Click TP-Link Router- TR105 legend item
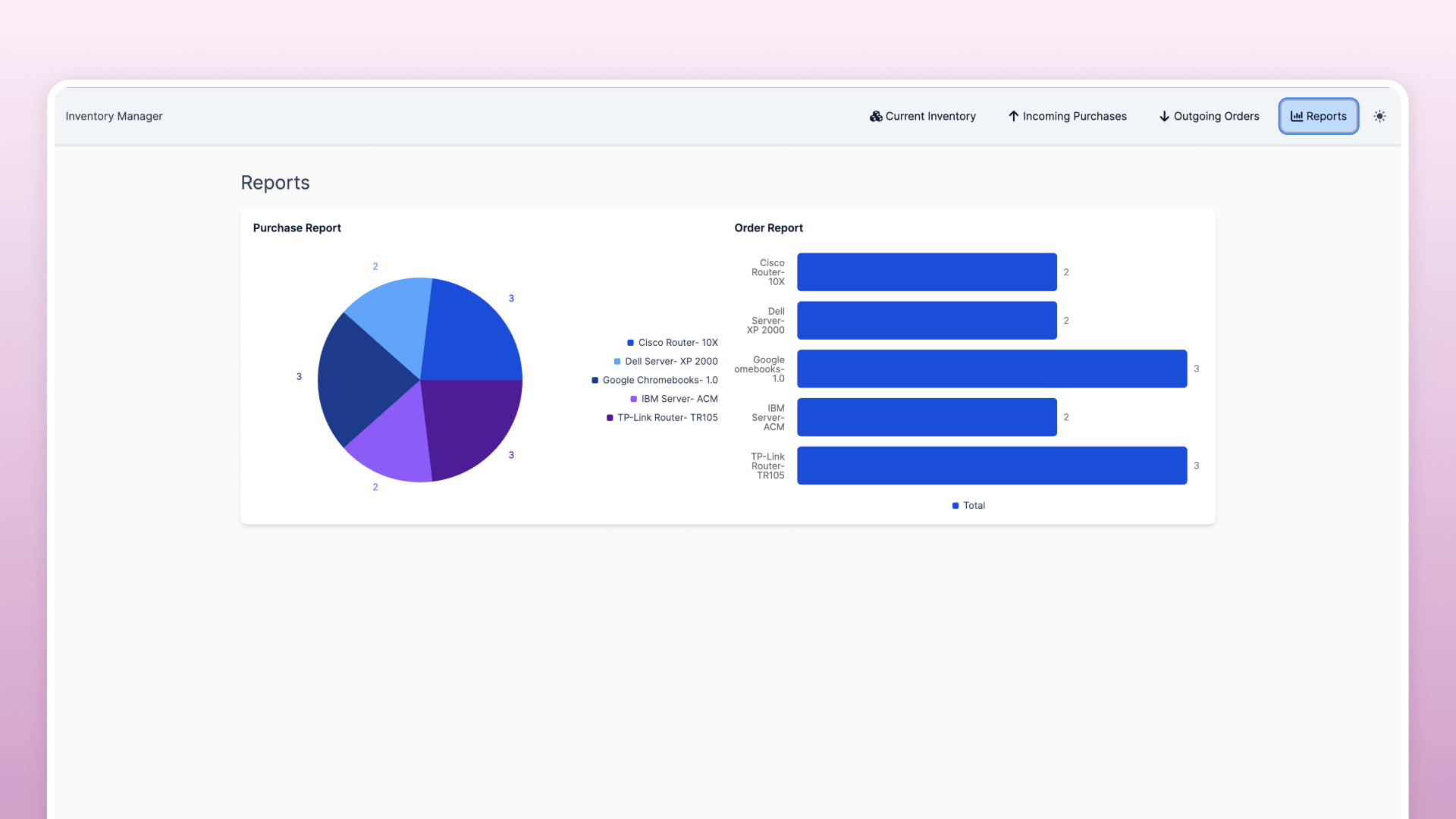This screenshot has height=819, width=1456. [667, 418]
